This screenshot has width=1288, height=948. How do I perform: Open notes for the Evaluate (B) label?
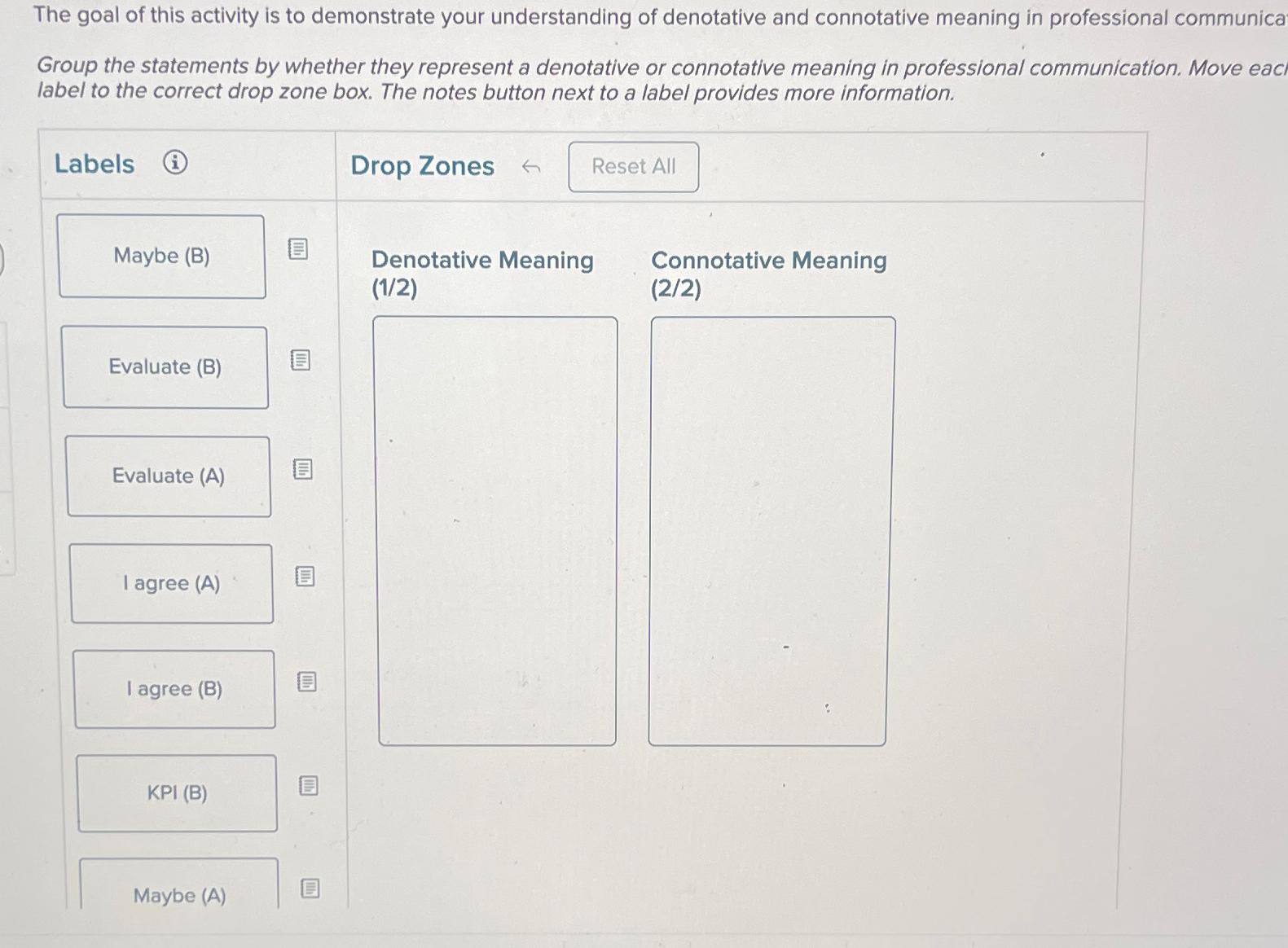pos(301,361)
